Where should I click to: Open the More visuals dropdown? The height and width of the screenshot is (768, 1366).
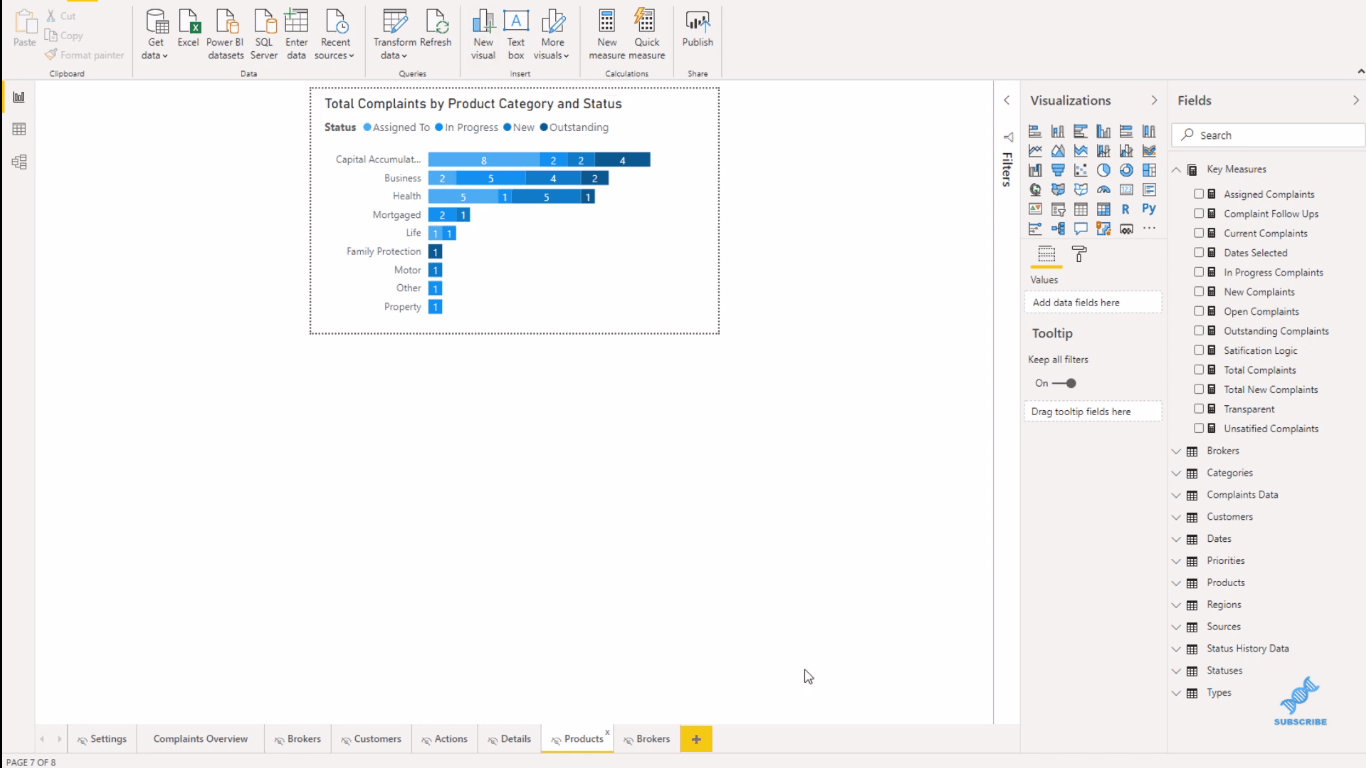[552, 35]
